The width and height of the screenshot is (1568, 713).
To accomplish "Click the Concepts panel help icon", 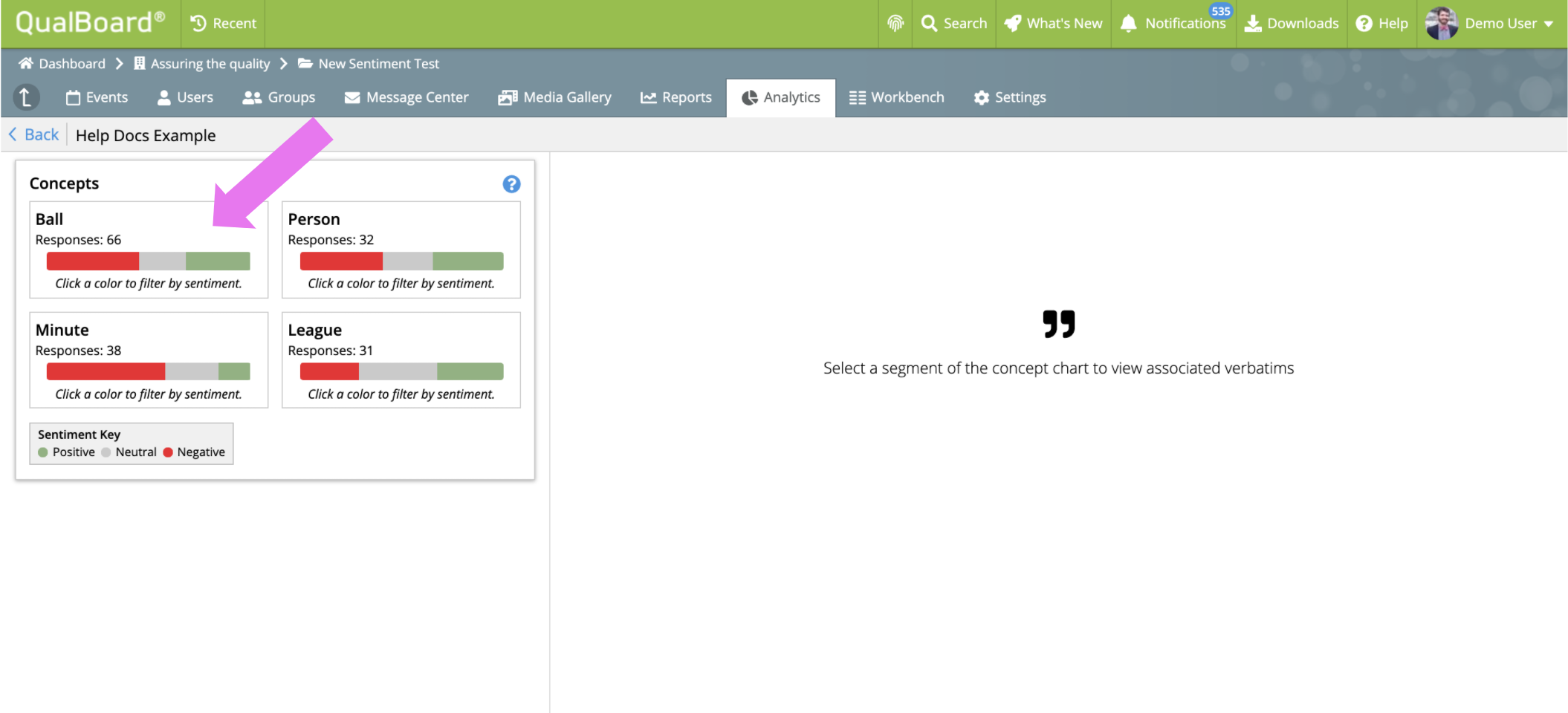I will pos(511,184).
